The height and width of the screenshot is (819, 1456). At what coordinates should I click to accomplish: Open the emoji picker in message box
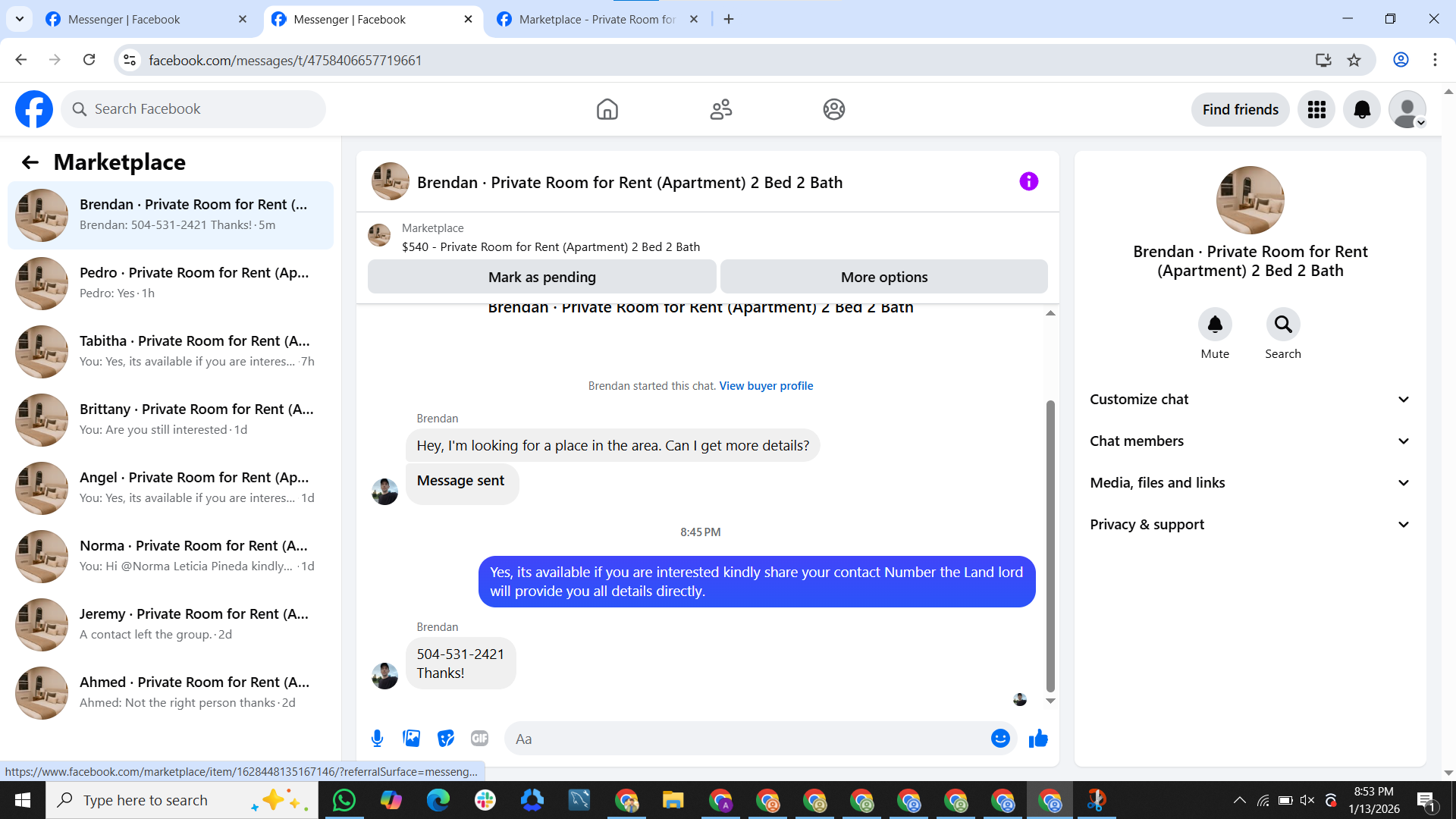click(1000, 738)
